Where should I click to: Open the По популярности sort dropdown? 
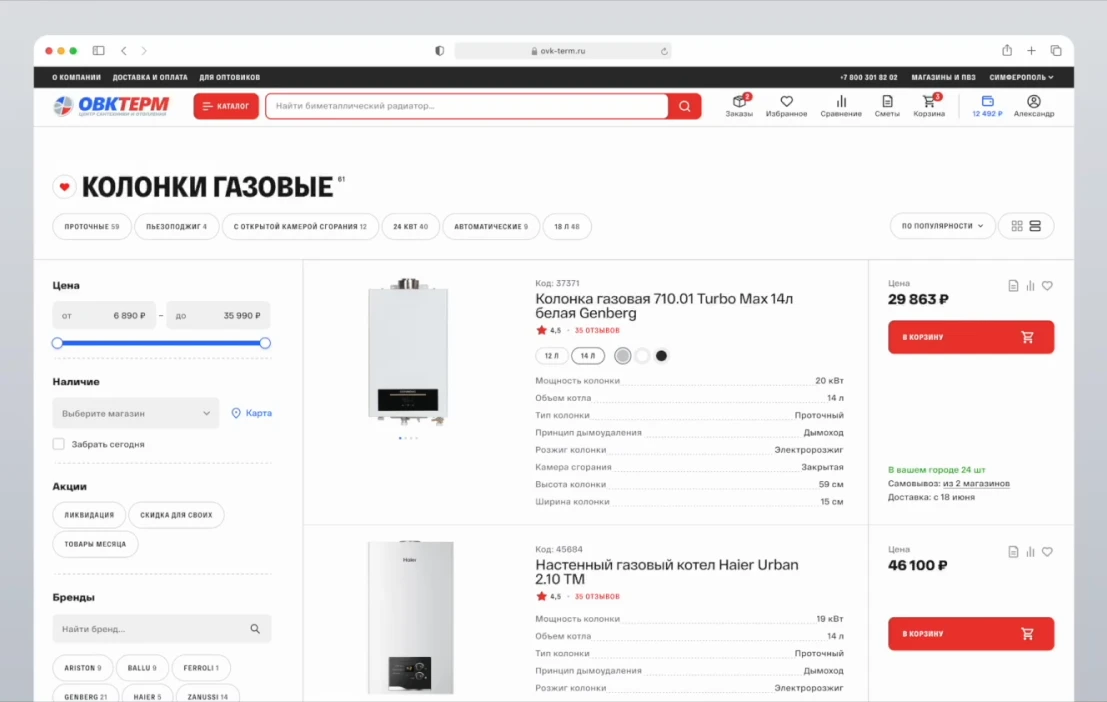point(942,226)
